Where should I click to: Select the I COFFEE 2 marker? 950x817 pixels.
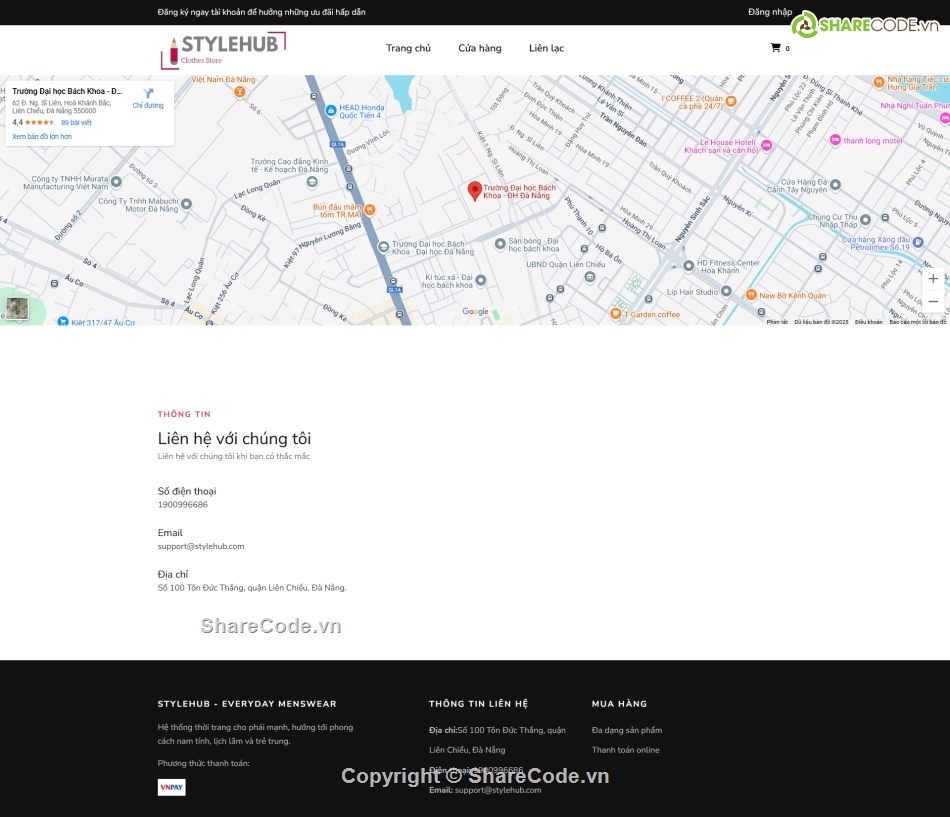[x=731, y=101]
